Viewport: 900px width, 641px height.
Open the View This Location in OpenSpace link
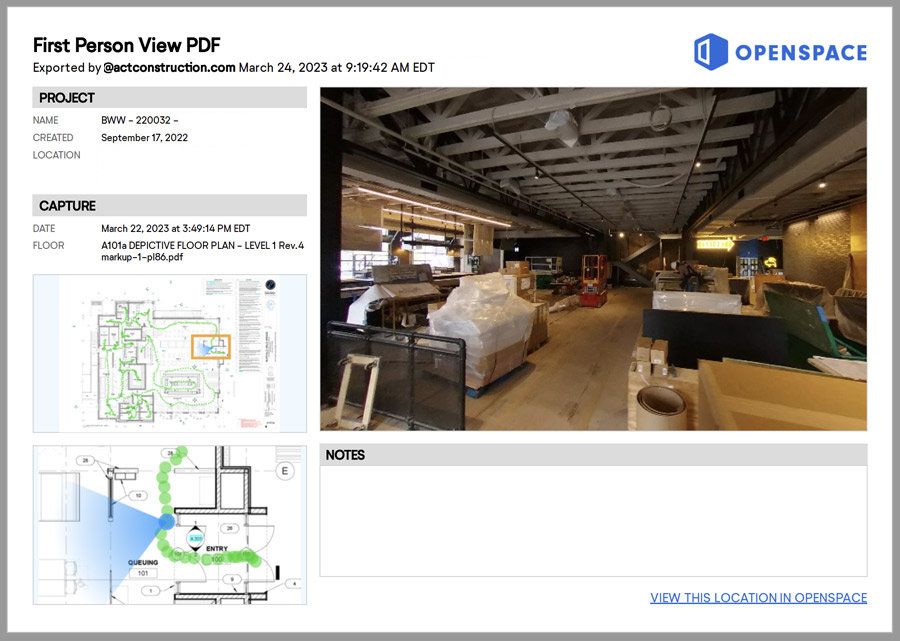(x=758, y=598)
